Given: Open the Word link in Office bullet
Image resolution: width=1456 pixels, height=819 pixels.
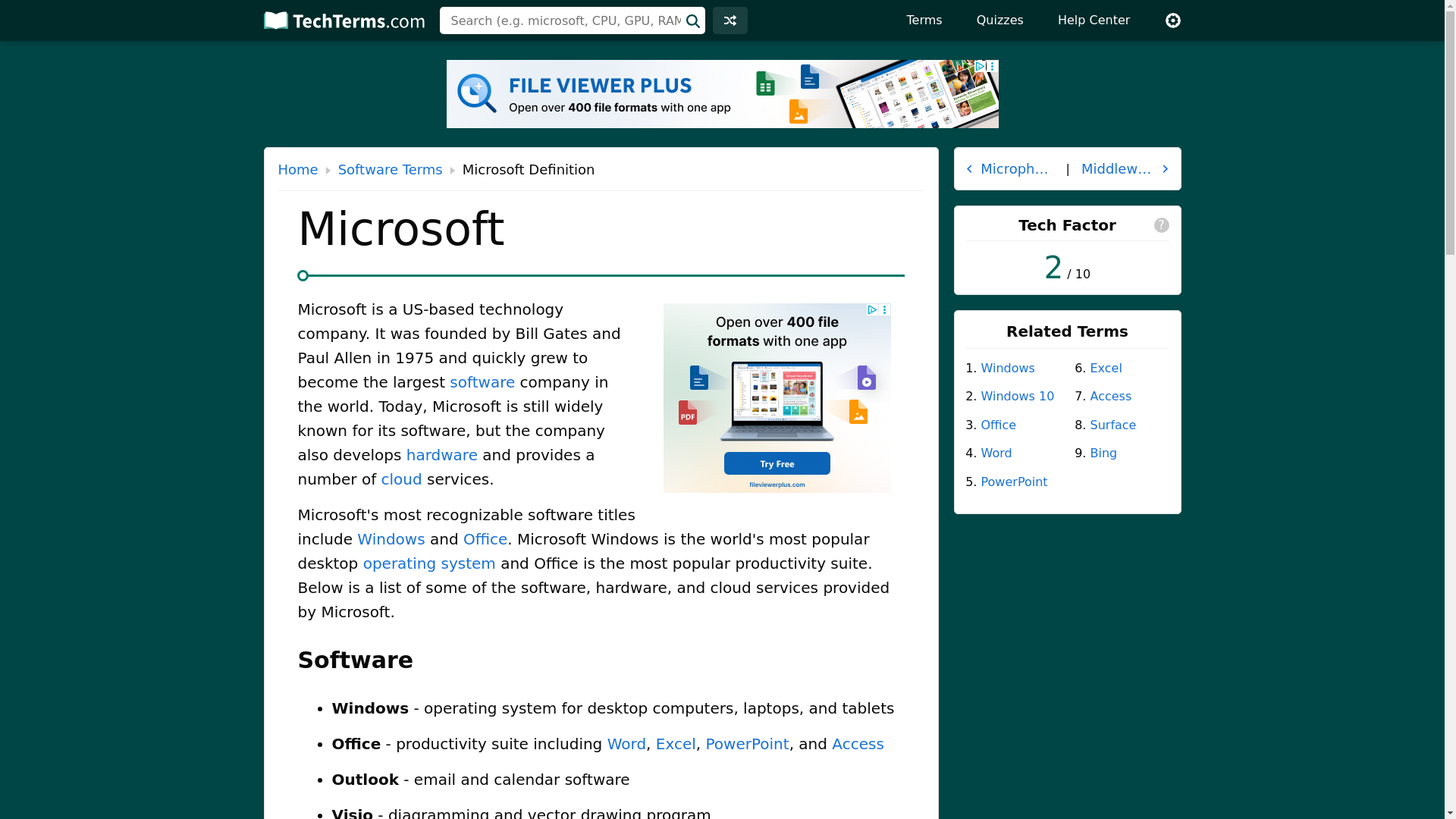Looking at the screenshot, I should pos(626,744).
